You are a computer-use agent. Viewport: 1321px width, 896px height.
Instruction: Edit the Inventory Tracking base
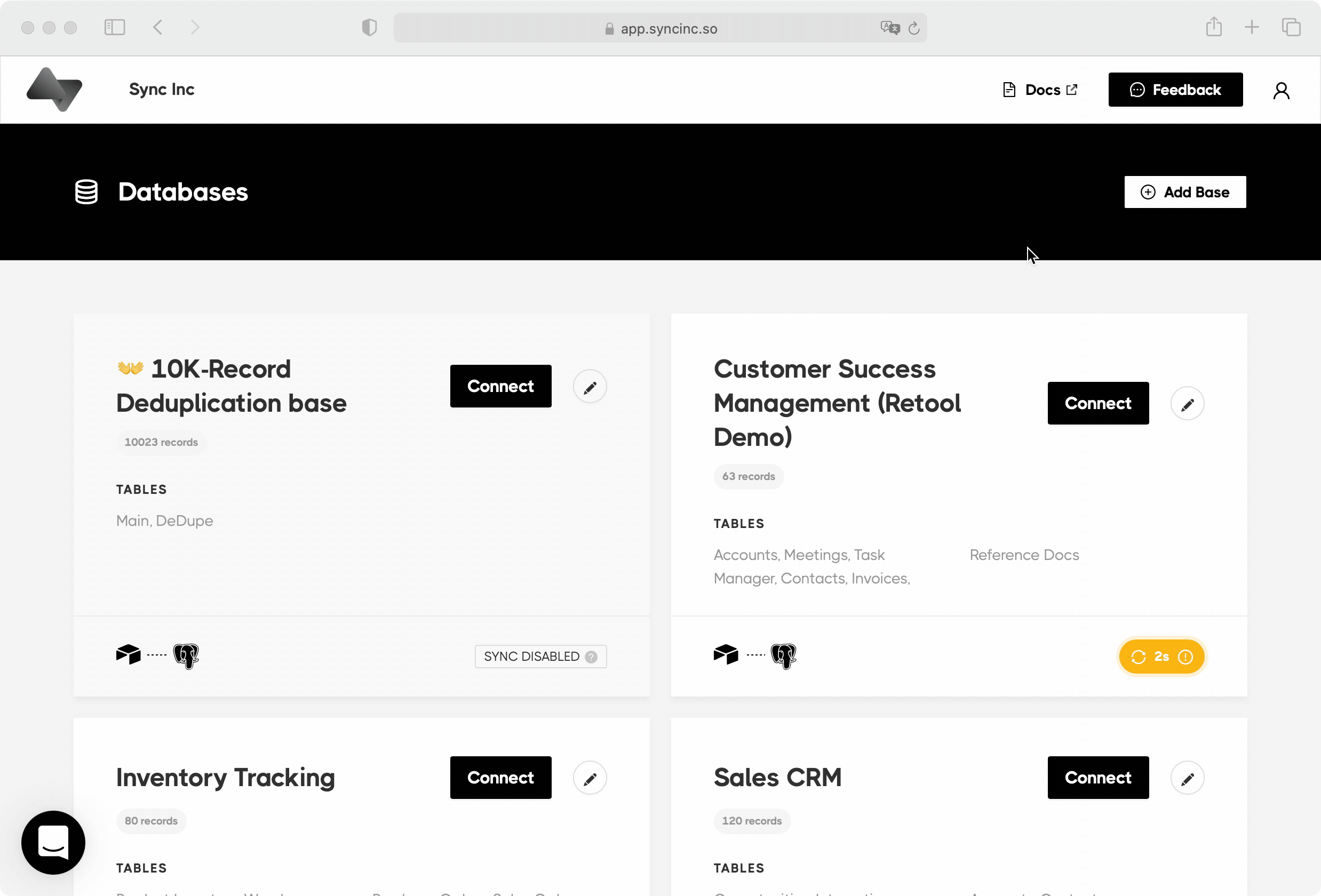pyautogui.click(x=590, y=778)
